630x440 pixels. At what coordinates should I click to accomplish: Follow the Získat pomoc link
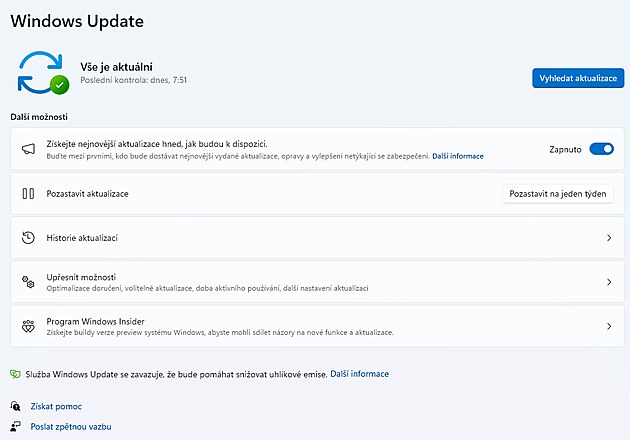(x=56, y=407)
